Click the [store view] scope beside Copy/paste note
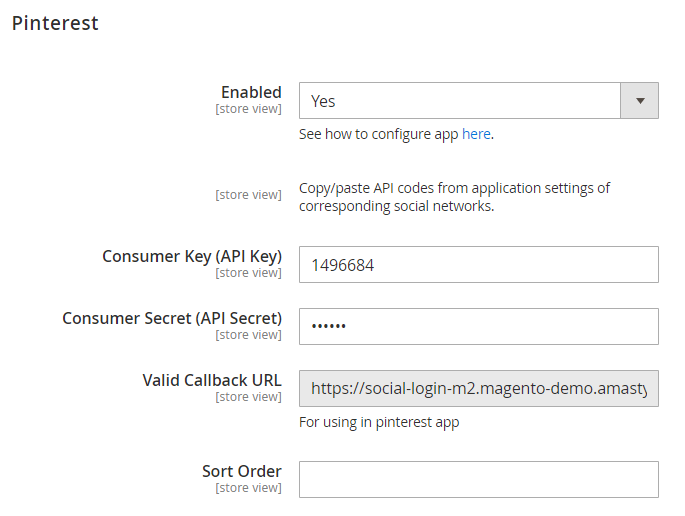 (x=249, y=195)
